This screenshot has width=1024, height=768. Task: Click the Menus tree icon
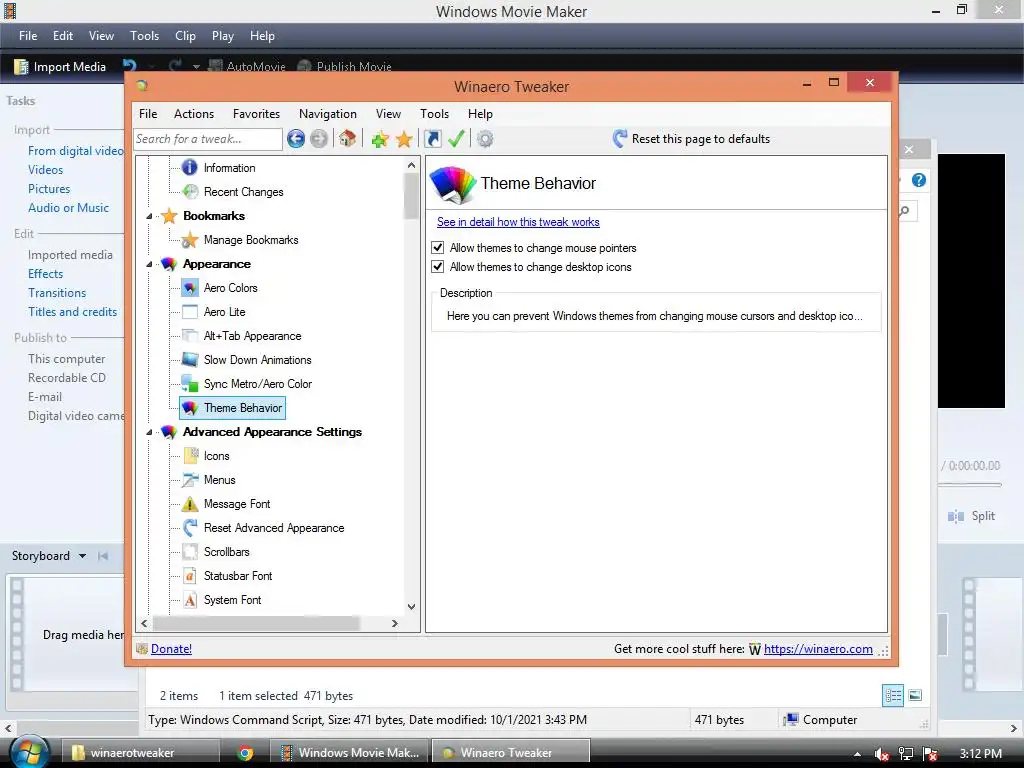pos(189,480)
